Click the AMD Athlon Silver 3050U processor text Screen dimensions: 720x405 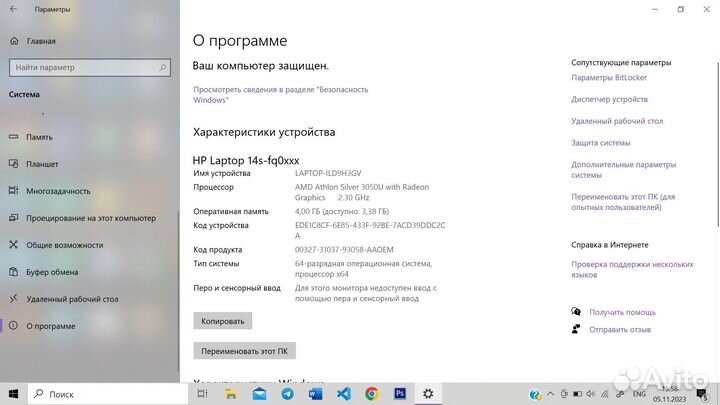point(362,192)
